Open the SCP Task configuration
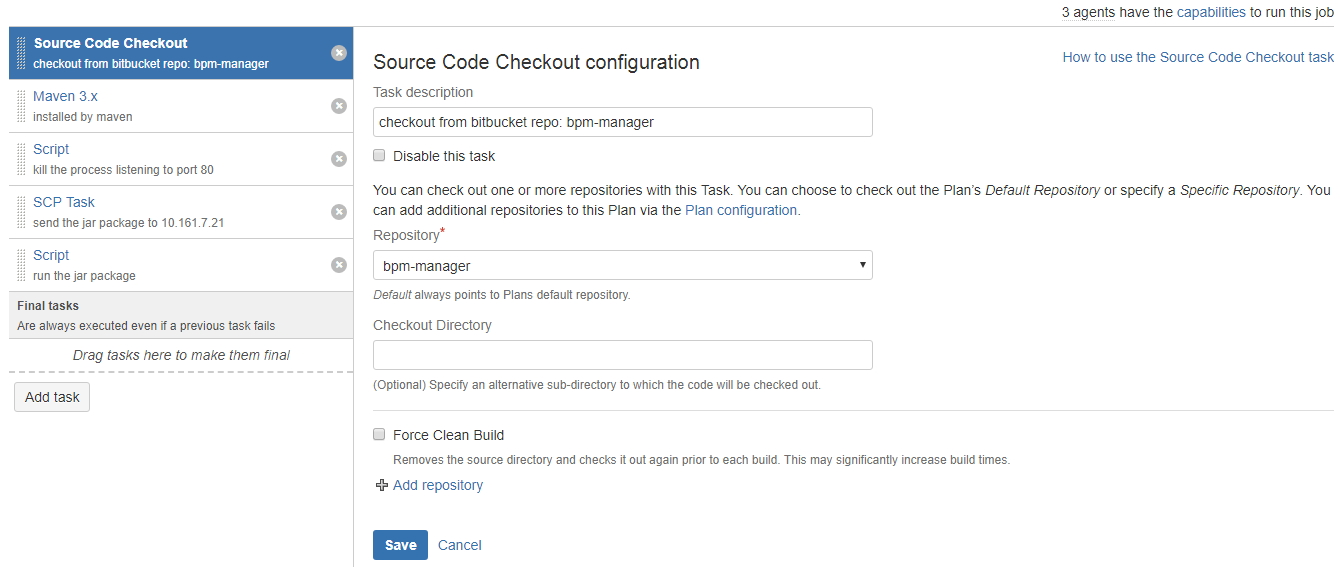1340x567 pixels. [64, 202]
